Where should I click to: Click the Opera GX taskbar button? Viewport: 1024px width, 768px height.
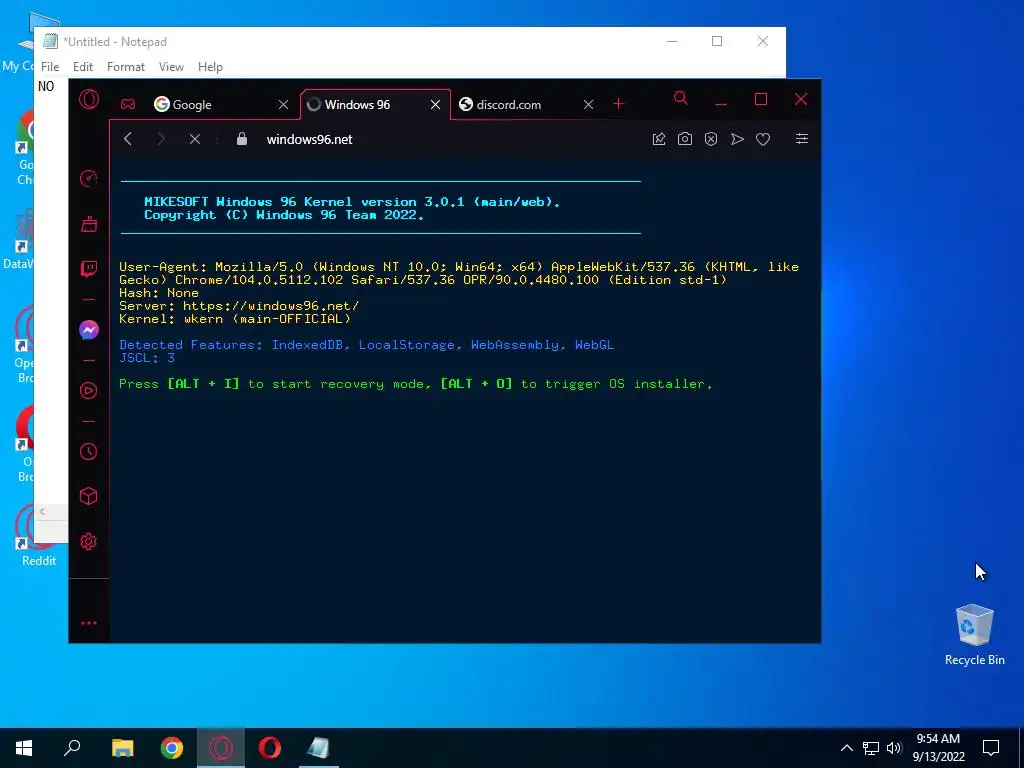pos(221,748)
